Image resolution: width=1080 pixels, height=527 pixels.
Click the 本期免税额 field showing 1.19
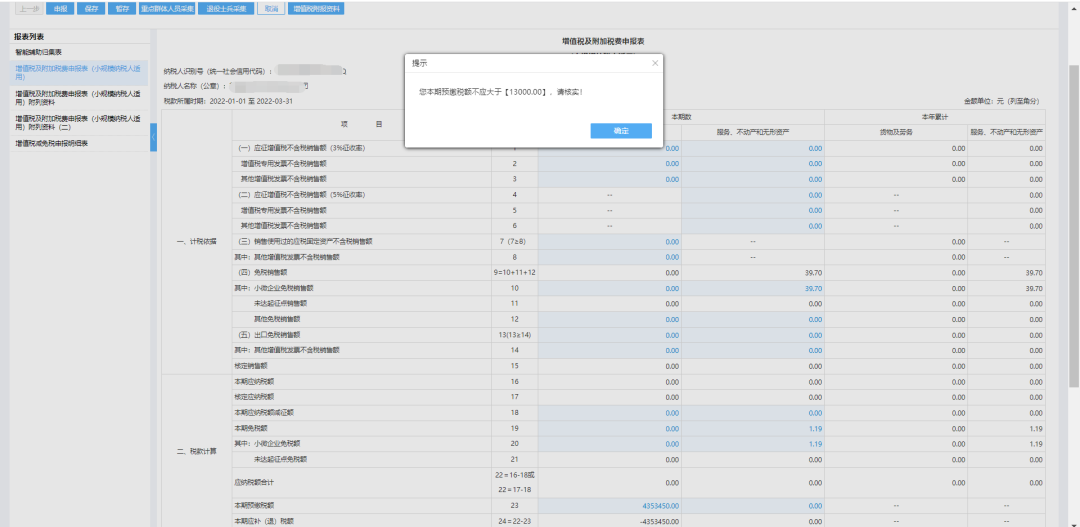pos(752,428)
